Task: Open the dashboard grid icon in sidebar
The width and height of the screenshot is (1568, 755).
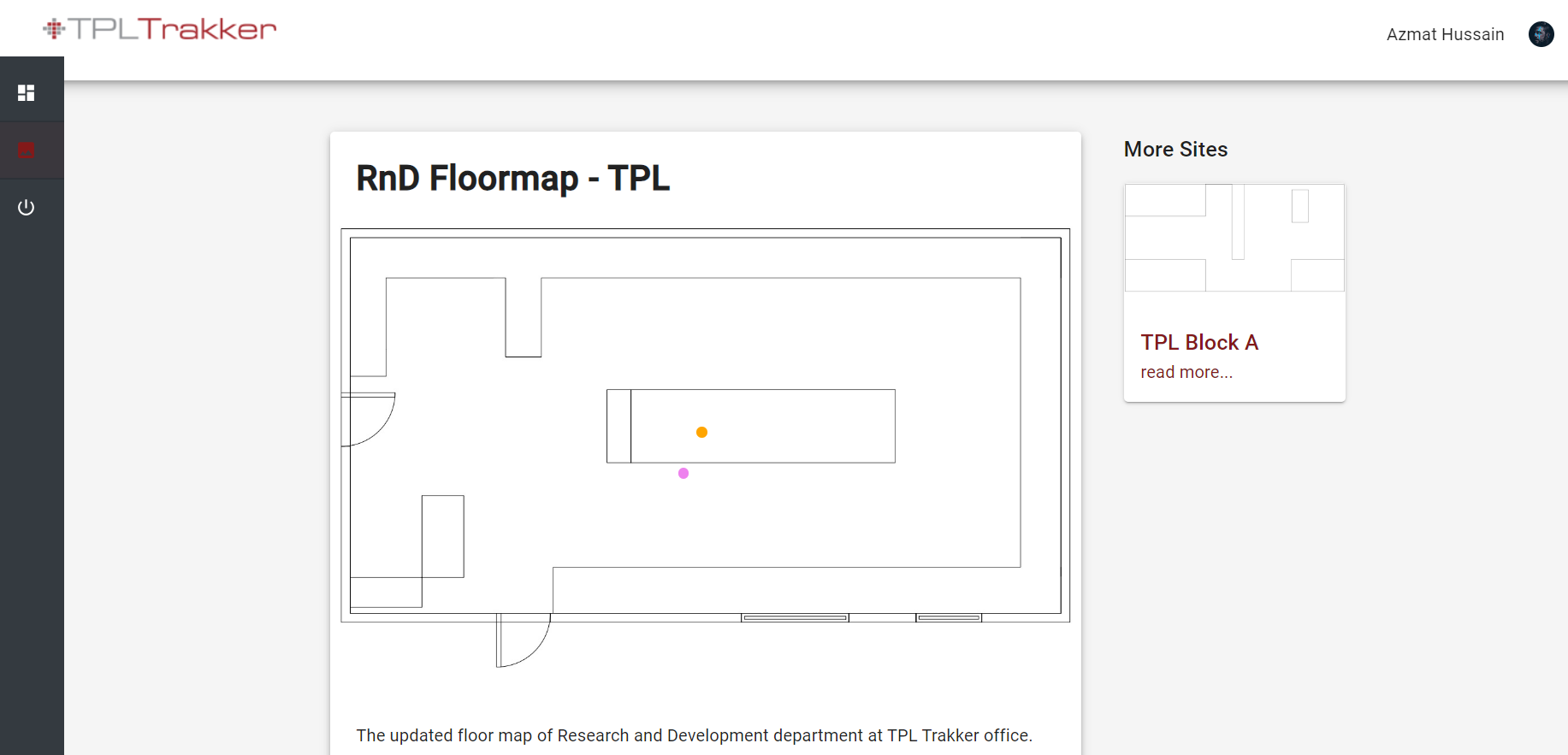Action: [x=27, y=92]
